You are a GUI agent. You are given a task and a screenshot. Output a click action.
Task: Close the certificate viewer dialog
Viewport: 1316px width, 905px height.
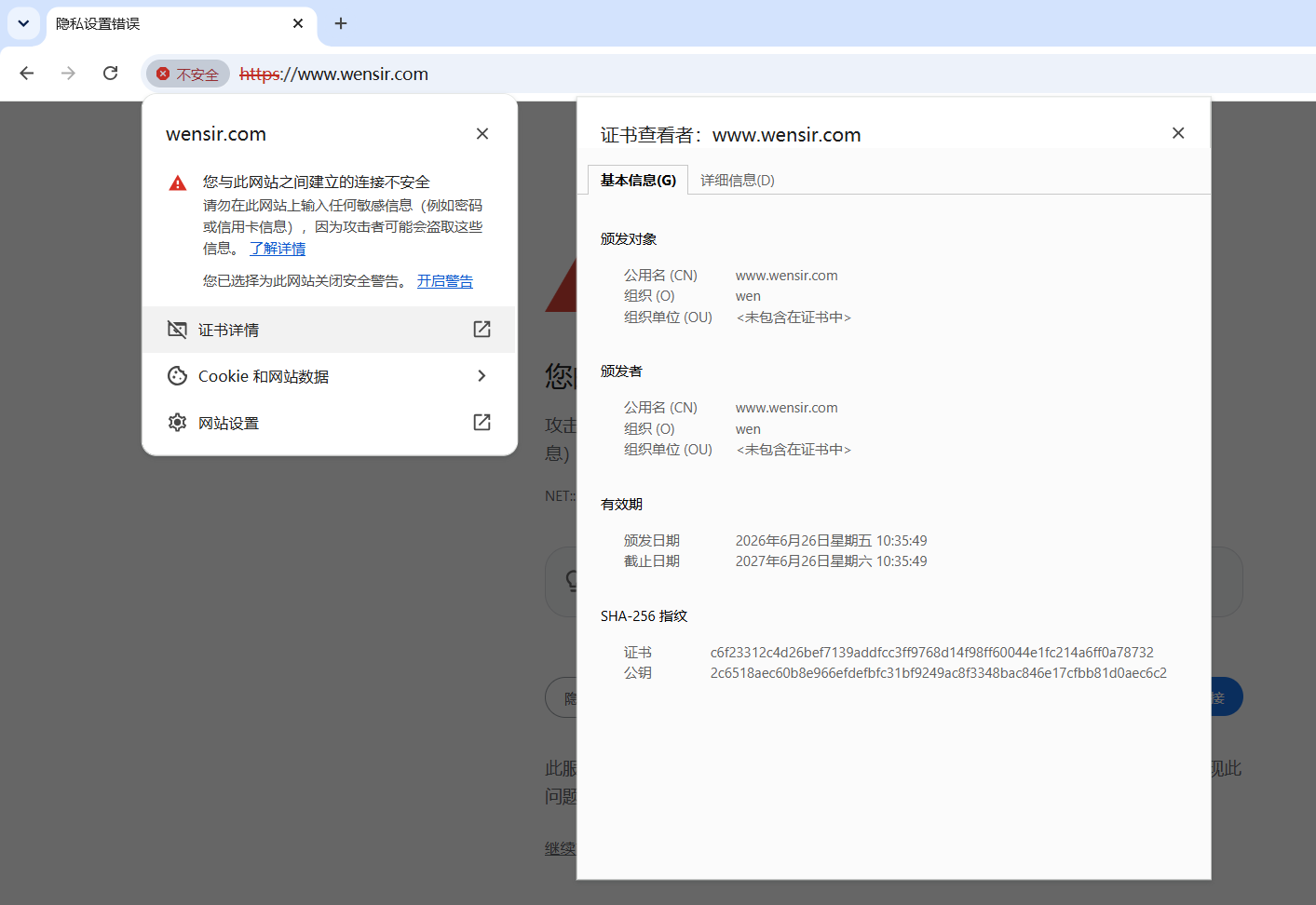click(x=1178, y=133)
